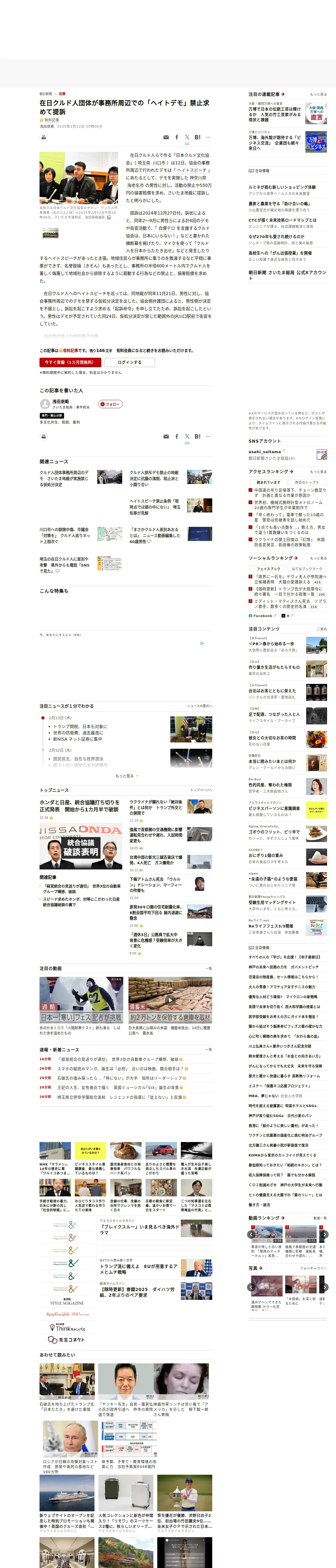Screen dimensions: 336x1568
Task: Open 万博で日本の伝統工芸は輝けるか article
Action: 275,114
